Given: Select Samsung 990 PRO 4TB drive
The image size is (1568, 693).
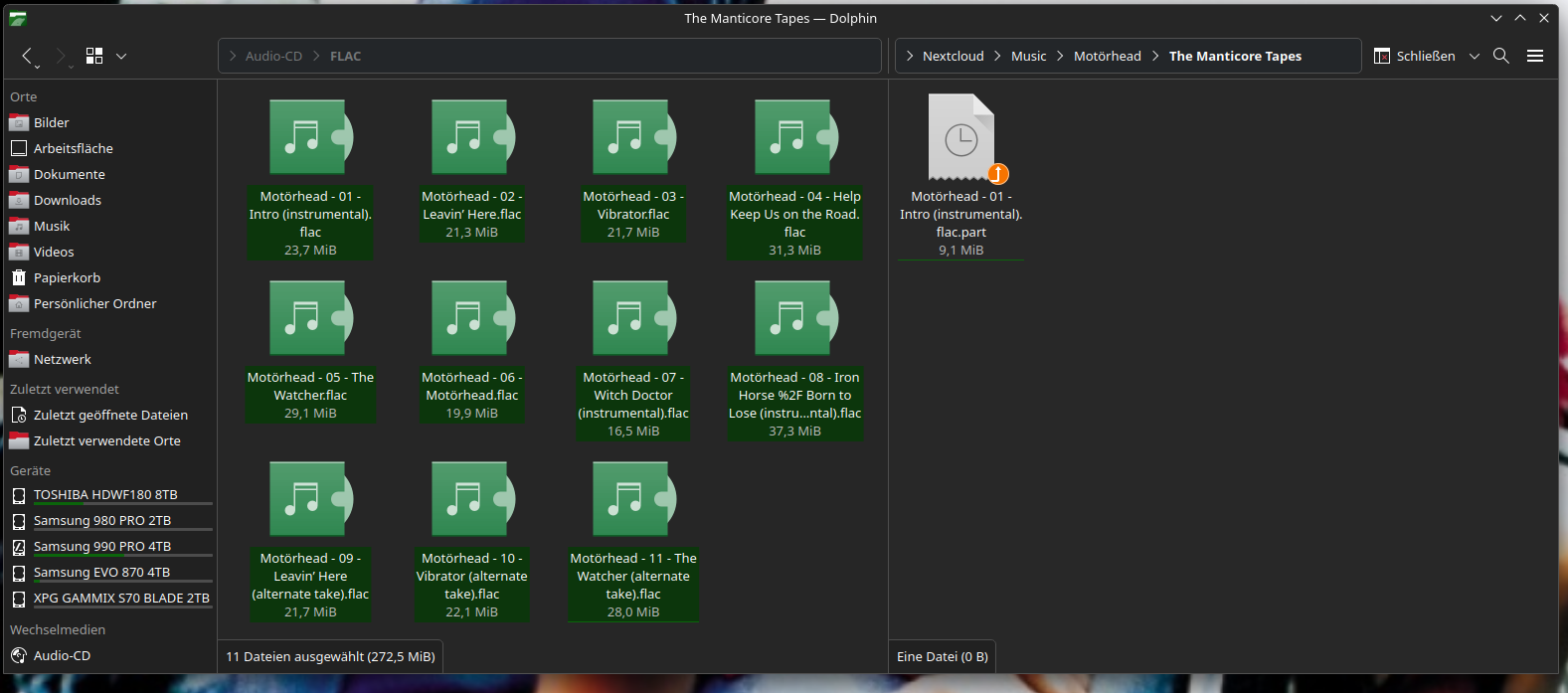Looking at the screenshot, I should click(x=110, y=546).
